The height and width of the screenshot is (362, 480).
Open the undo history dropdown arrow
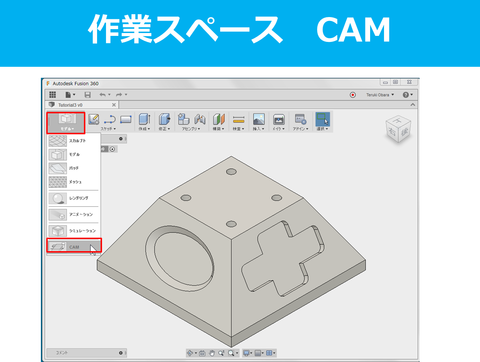point(109,95)
